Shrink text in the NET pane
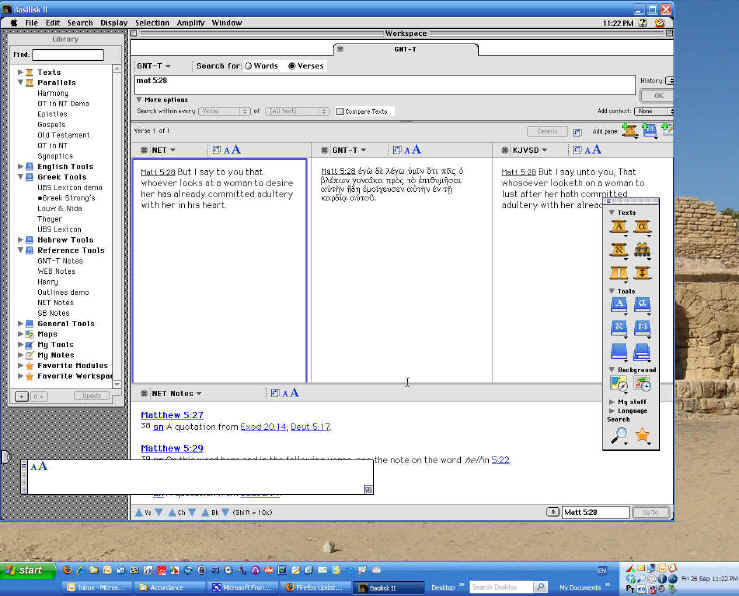 pos(227,151)
